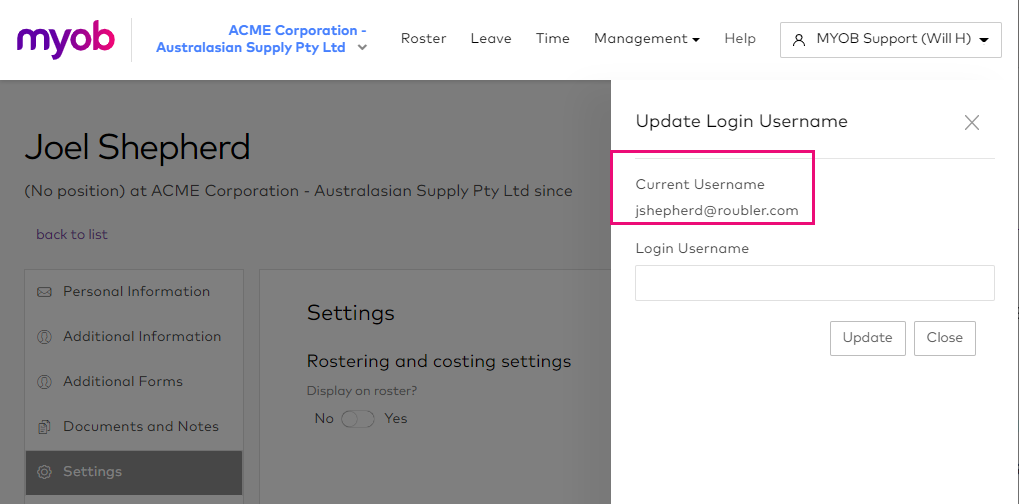Expand the ACME Corporation company chevron
Viewport: 1019px width, 504px height.
(362, 48)
